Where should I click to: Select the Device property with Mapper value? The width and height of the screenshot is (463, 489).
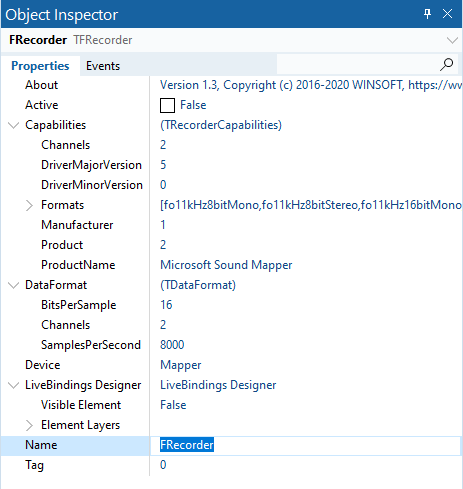tap(231, 365)
